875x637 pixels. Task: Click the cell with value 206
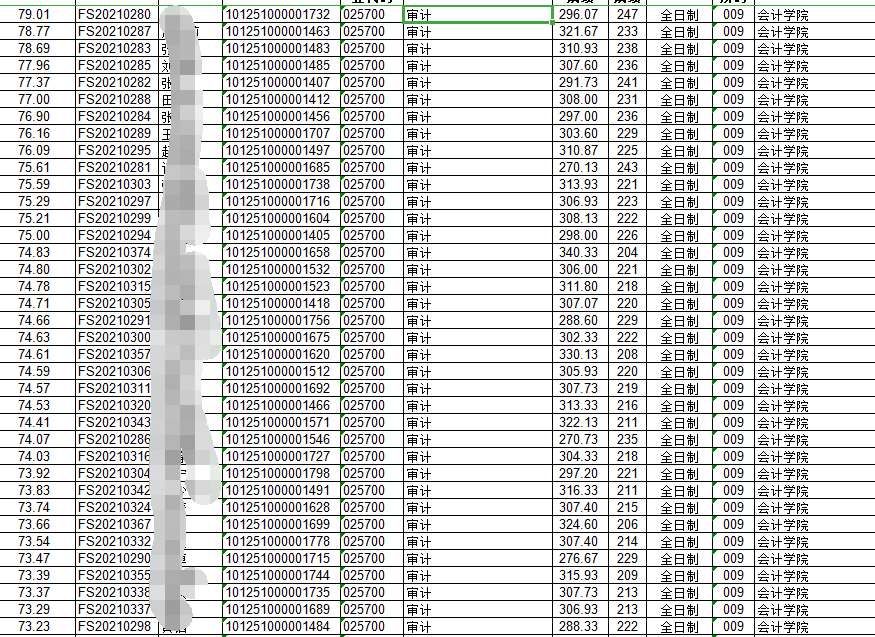(x=627, y=525)
